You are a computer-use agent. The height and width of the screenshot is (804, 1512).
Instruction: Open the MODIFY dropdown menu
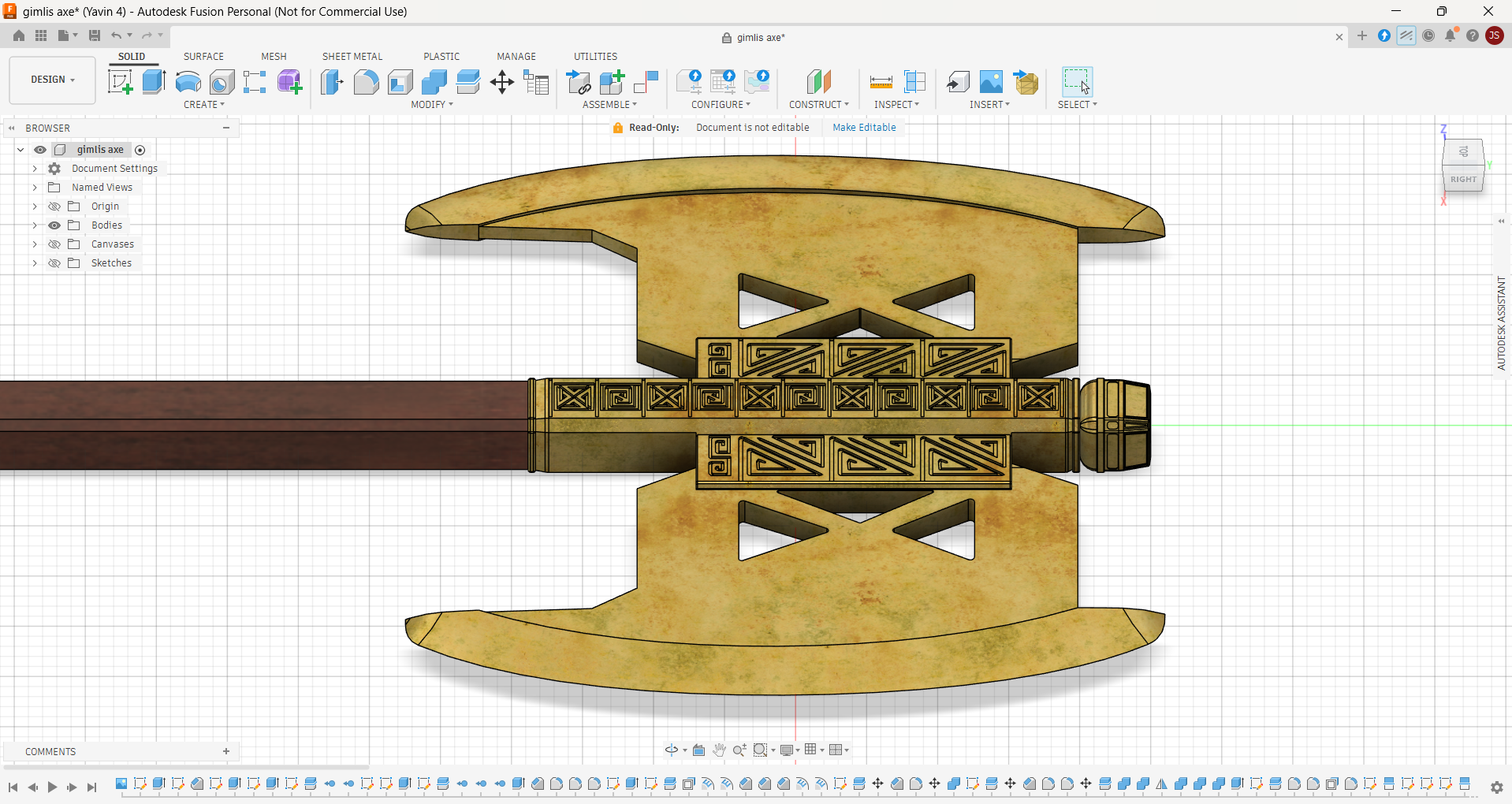(432, 104)
